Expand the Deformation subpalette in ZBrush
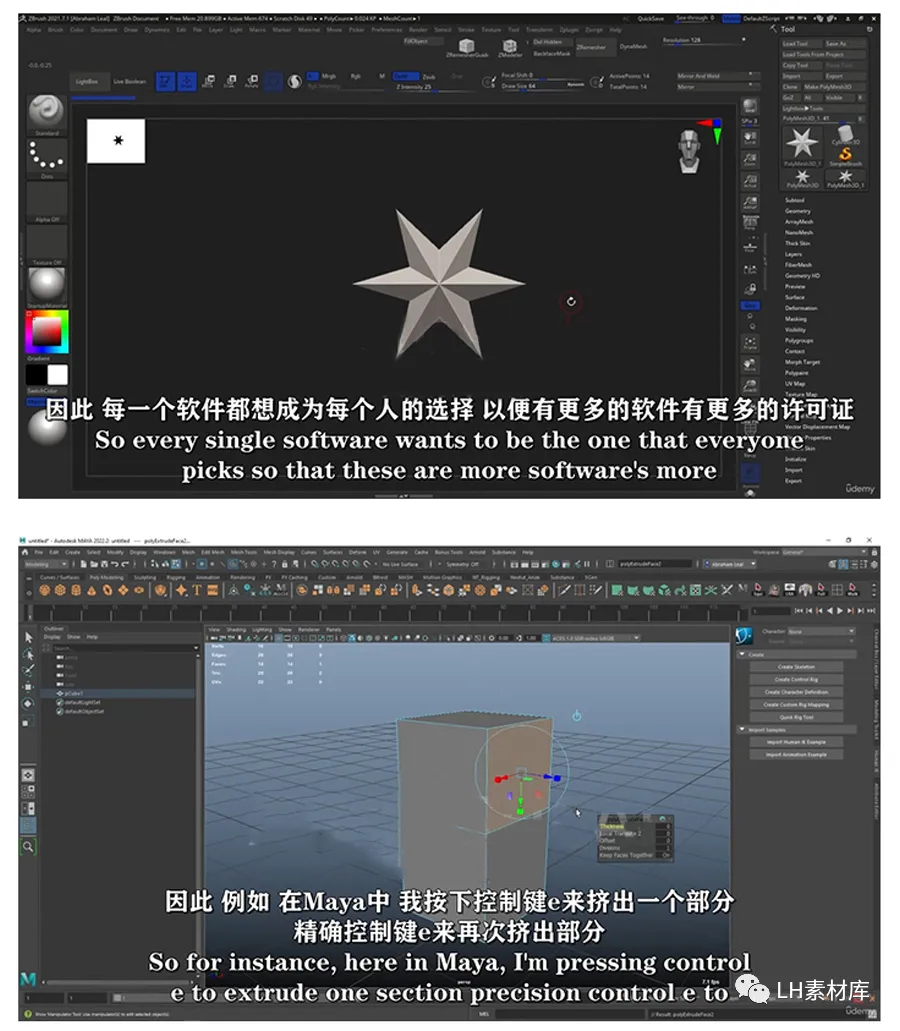 (x=801, y=308)
